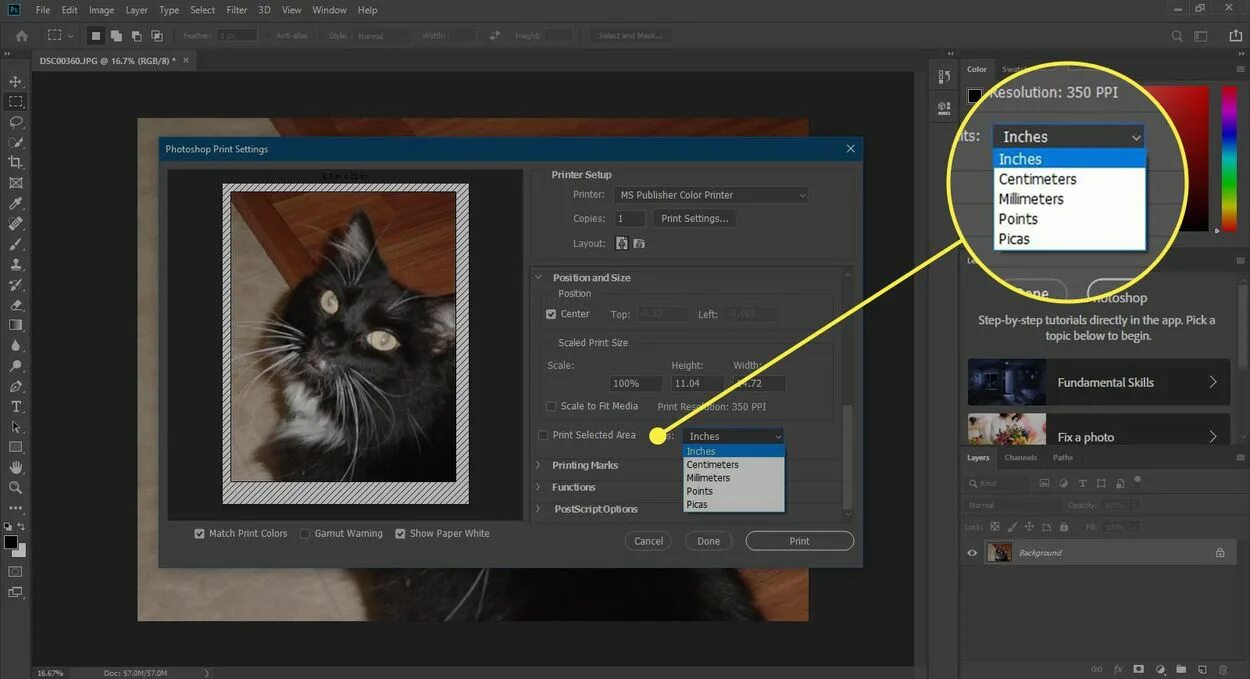Click the Done button
This screenshot has height=679, width=1250.
709,541
